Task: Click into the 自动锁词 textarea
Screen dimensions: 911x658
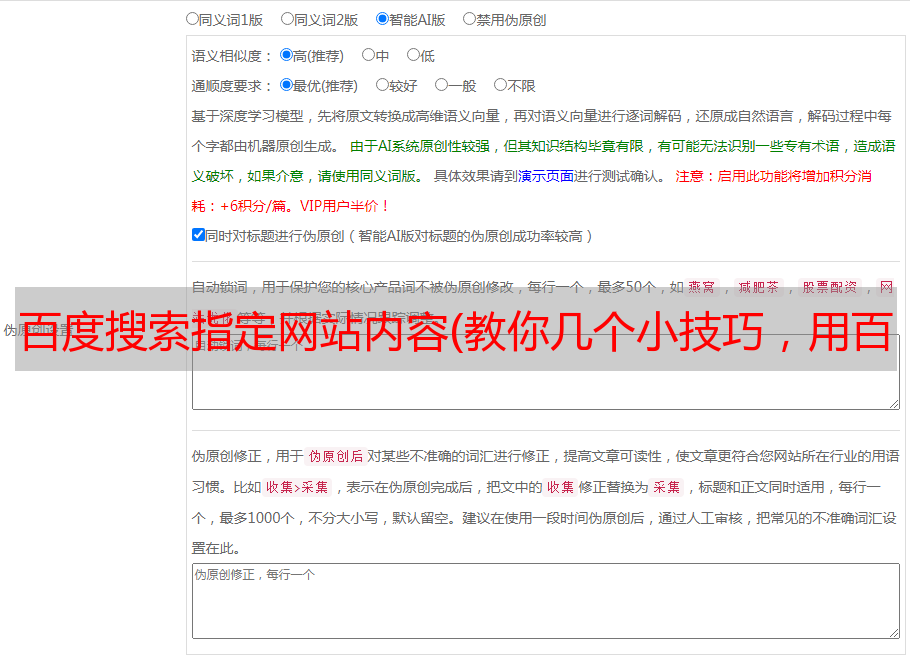Action: (x=546, y=372)
